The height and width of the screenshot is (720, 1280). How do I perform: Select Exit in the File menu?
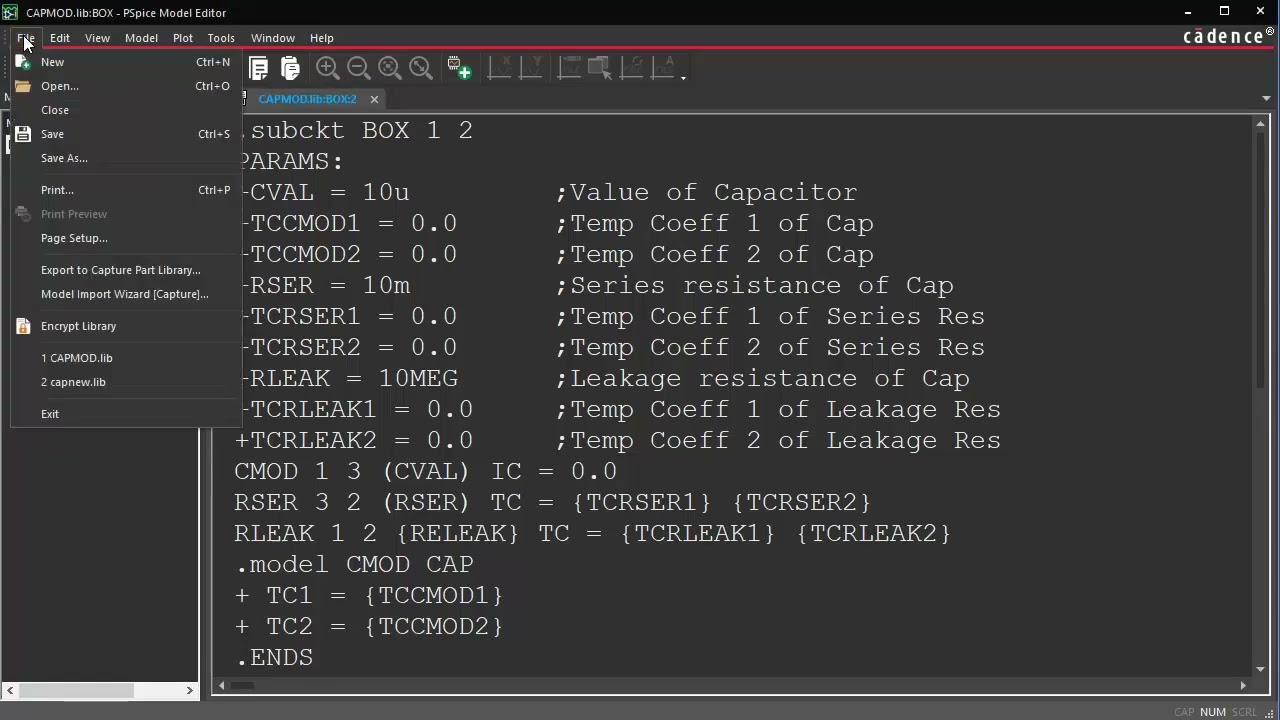tap(125, 414)
